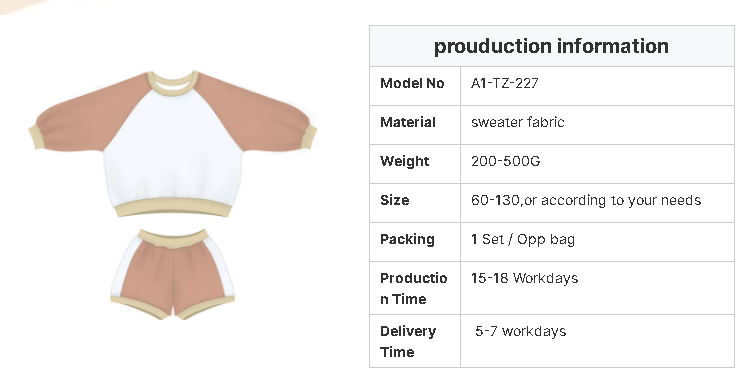The image size is (756, 384).
Task: Select the '1 Set / Opp bag' value
Action: click(523, 239)
